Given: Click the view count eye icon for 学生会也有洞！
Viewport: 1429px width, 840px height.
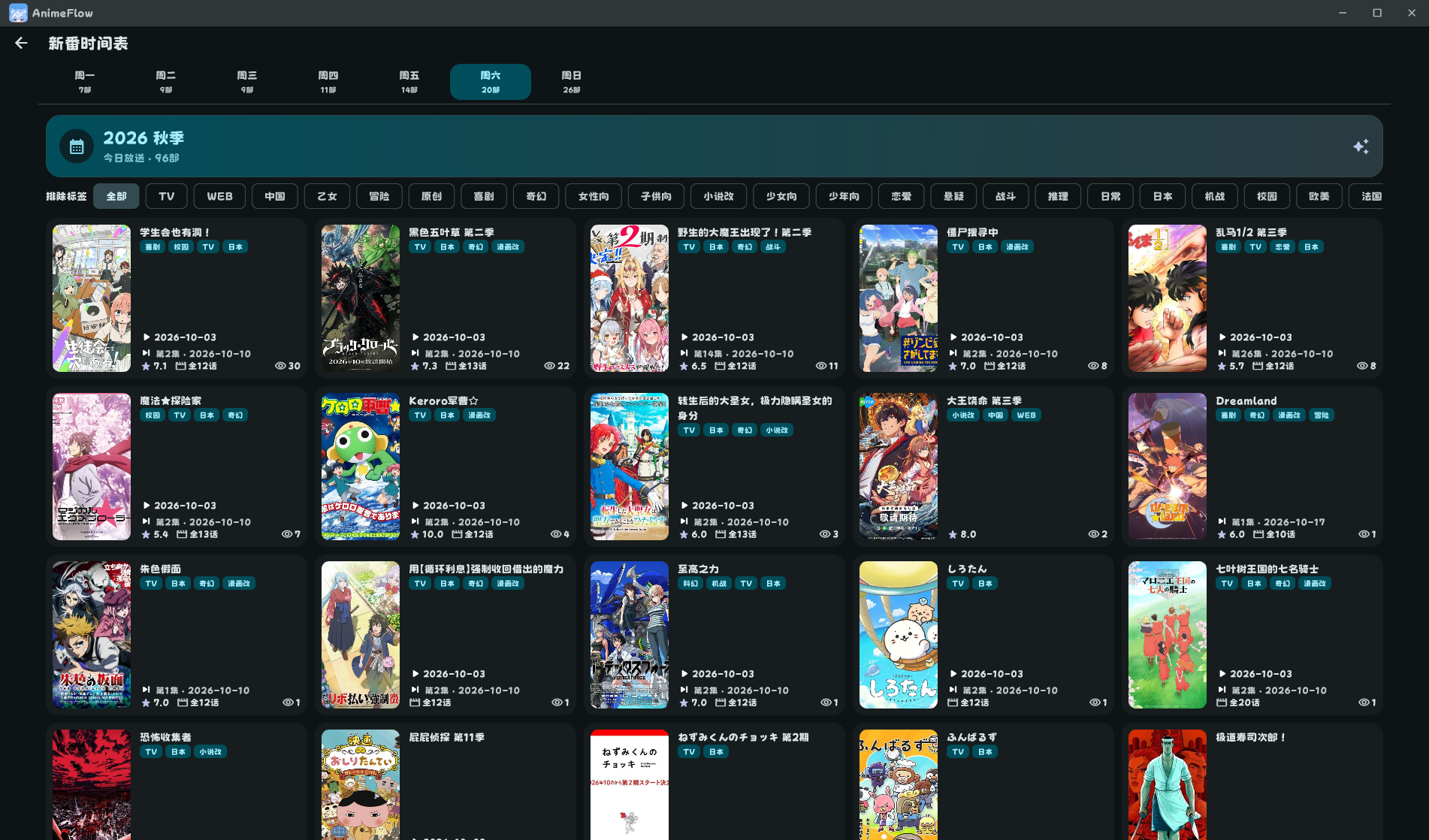Looking at the screenshot, I should 280,366.
